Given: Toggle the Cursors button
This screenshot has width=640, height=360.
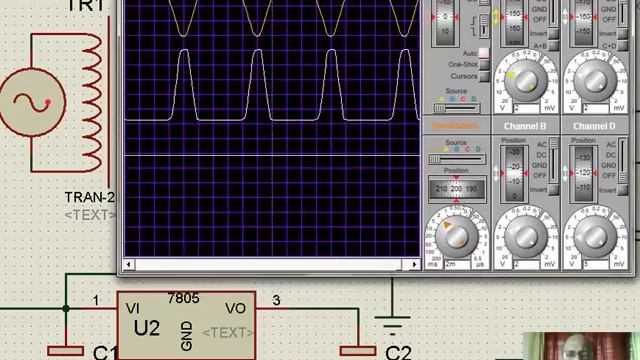Looking at the screenshot, I should (484, 76).
